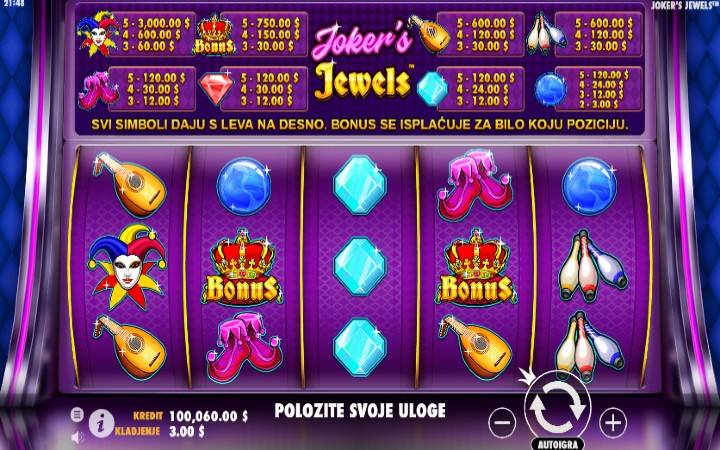The width and height of the screenshot is (720, 450).
Task: Click the Bonus crown on reel two
Action: (242, 267)
